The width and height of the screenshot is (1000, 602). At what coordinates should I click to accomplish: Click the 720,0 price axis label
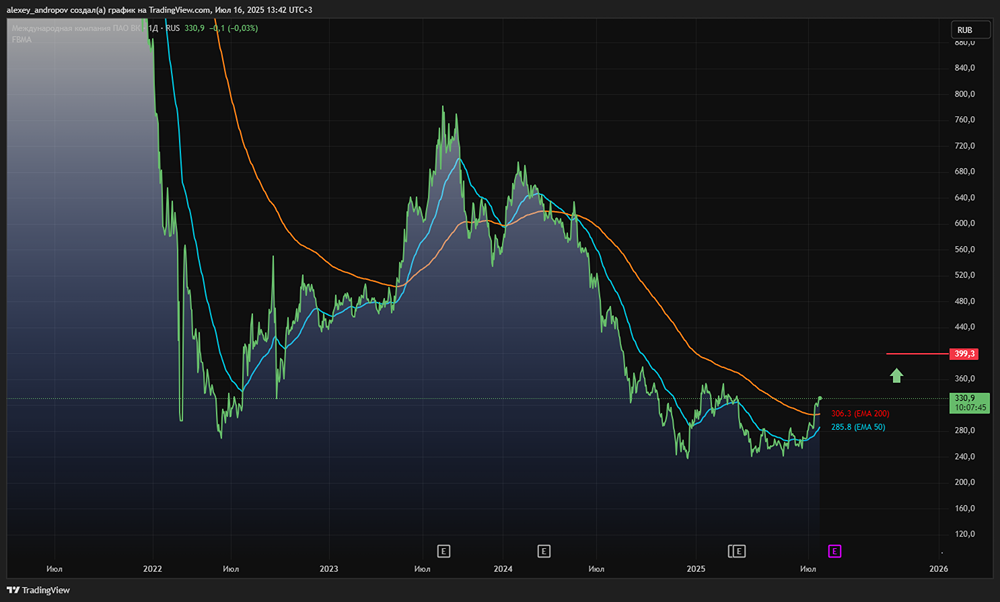tap(964, 145)
